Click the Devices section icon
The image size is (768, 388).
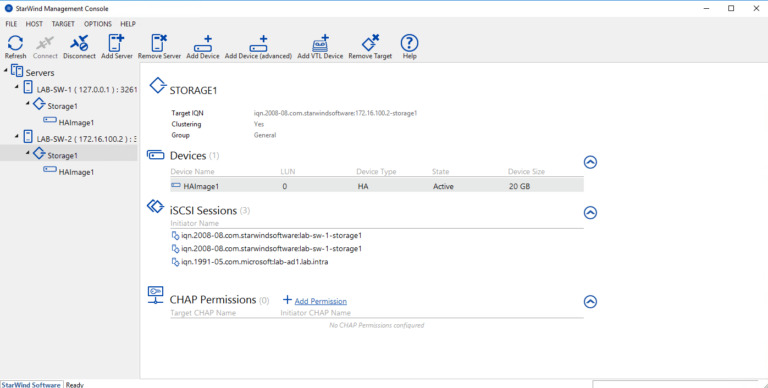pos(155,155)
